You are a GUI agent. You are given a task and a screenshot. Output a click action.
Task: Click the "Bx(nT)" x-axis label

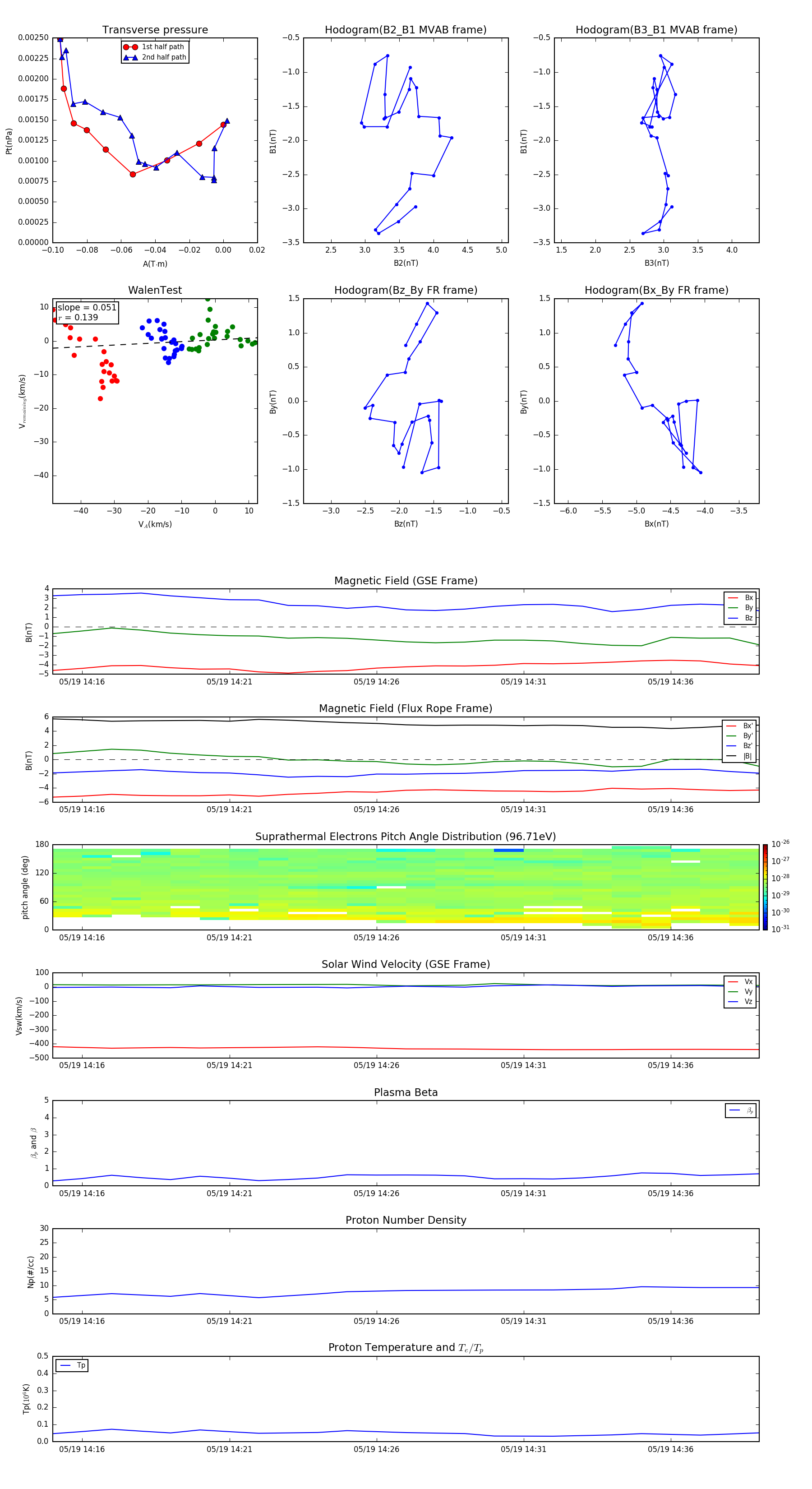click(656, 524)
